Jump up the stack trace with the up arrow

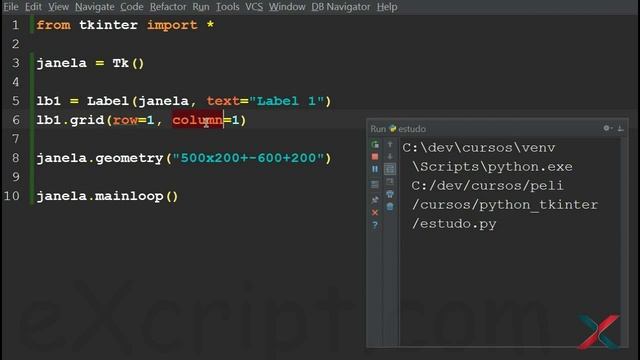(x=390, y=144)
